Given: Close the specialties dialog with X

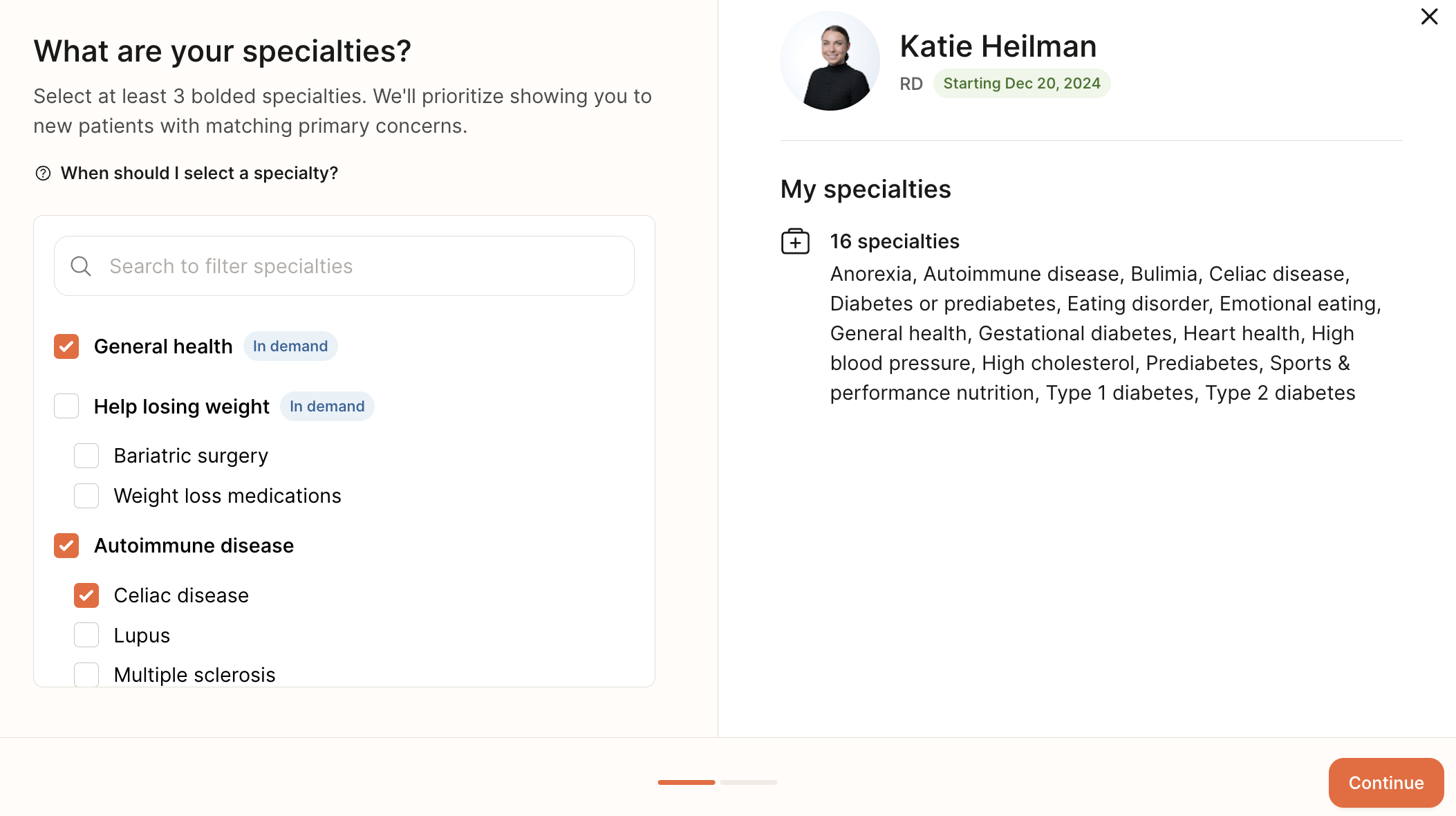Looking at the screenshot, I should click(x=1429, y=17).
